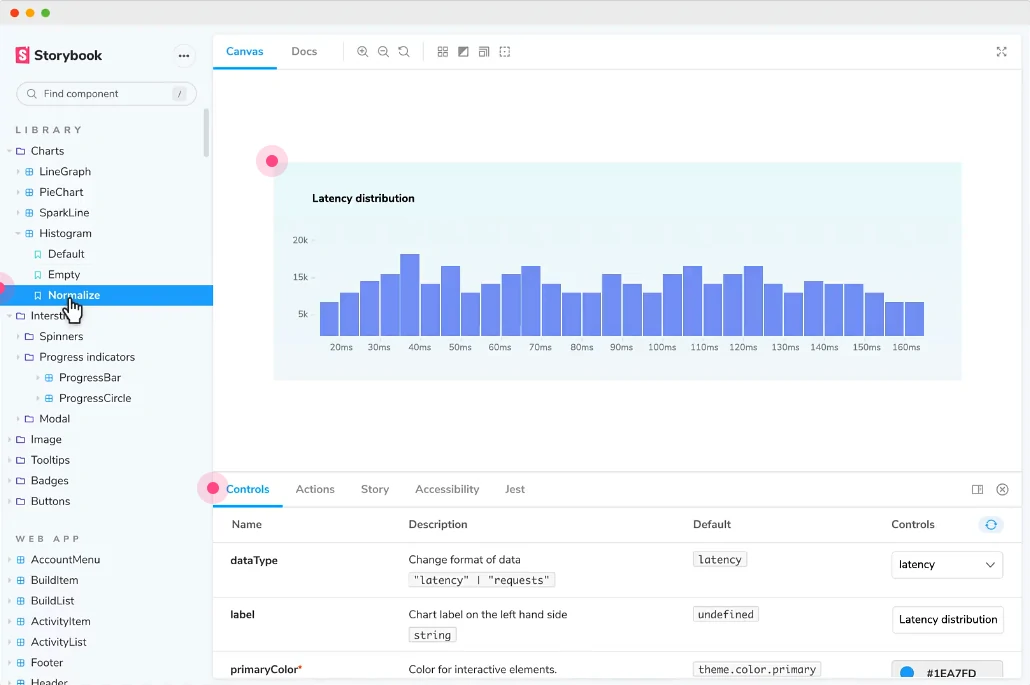Reset canvas zoom
The image size is (1030, 685).
click(x=404, y=52)
